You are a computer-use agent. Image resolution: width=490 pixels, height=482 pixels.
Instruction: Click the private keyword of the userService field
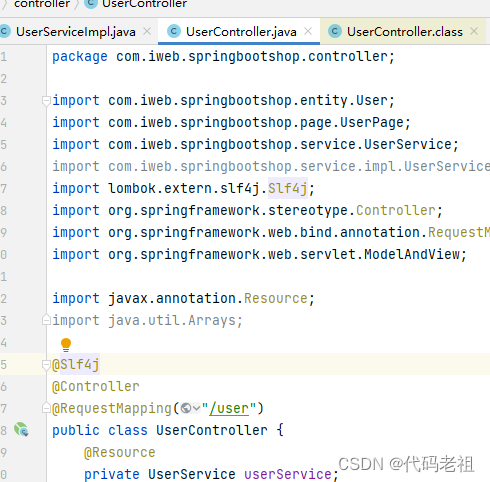(x=112, y=474)
